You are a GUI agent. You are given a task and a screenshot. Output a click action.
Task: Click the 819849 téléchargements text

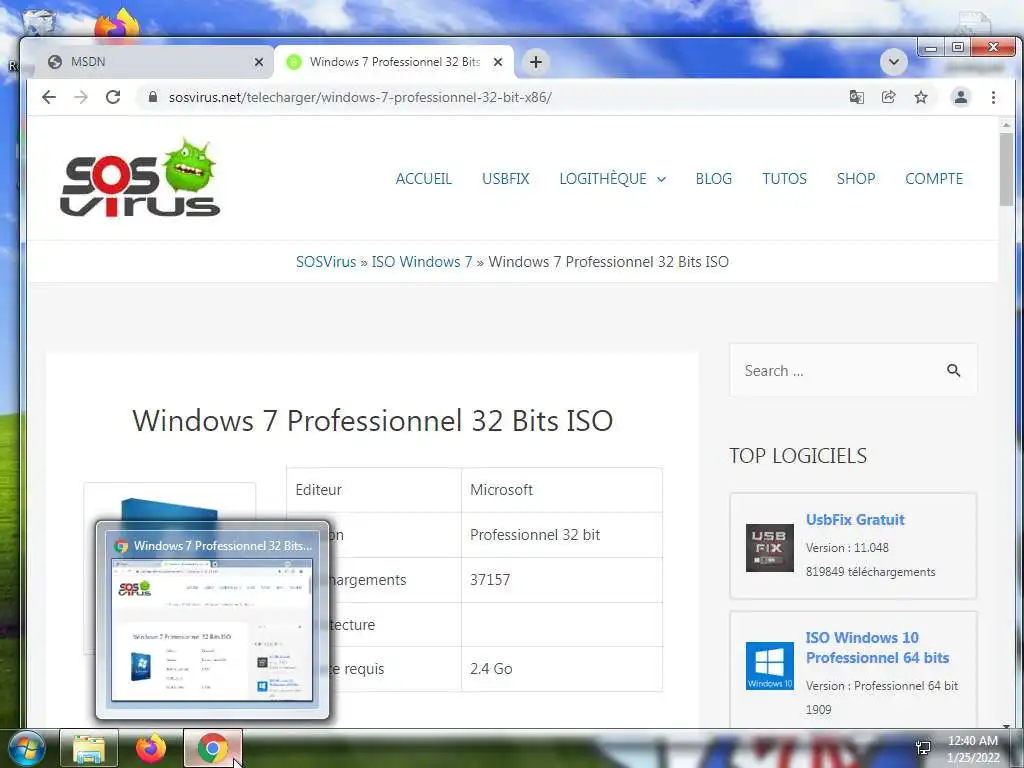click(870, 572)
